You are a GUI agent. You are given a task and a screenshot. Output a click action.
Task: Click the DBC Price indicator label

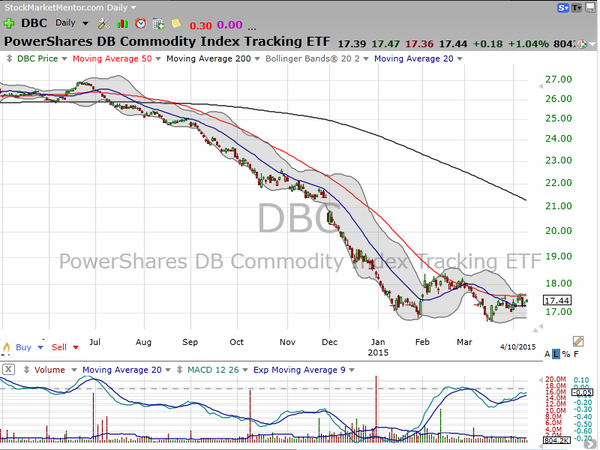coord(38,59)
